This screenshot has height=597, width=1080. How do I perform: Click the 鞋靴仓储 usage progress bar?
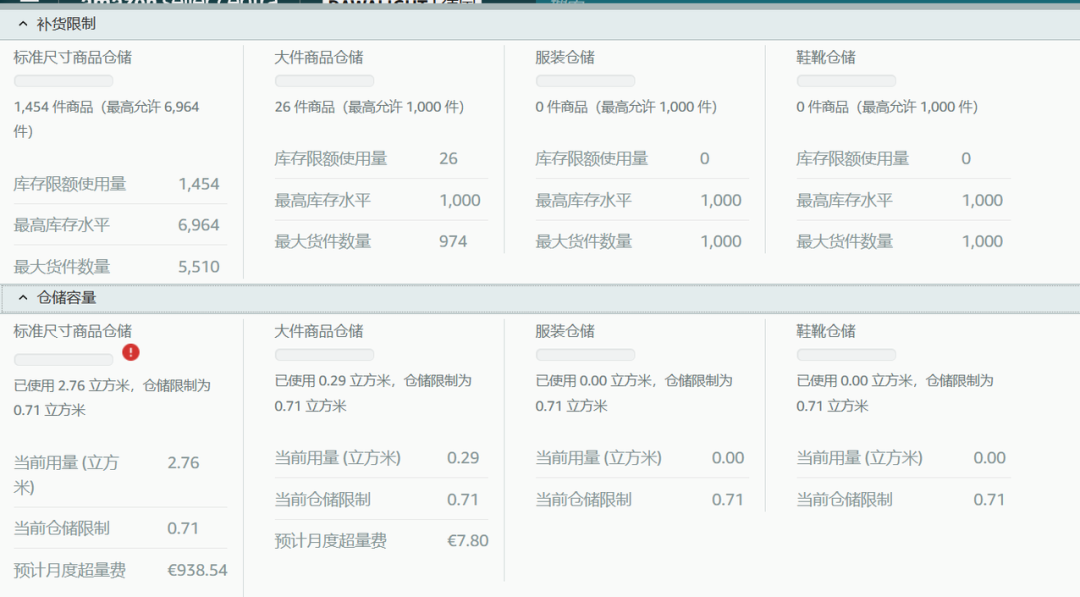point(846,355)
